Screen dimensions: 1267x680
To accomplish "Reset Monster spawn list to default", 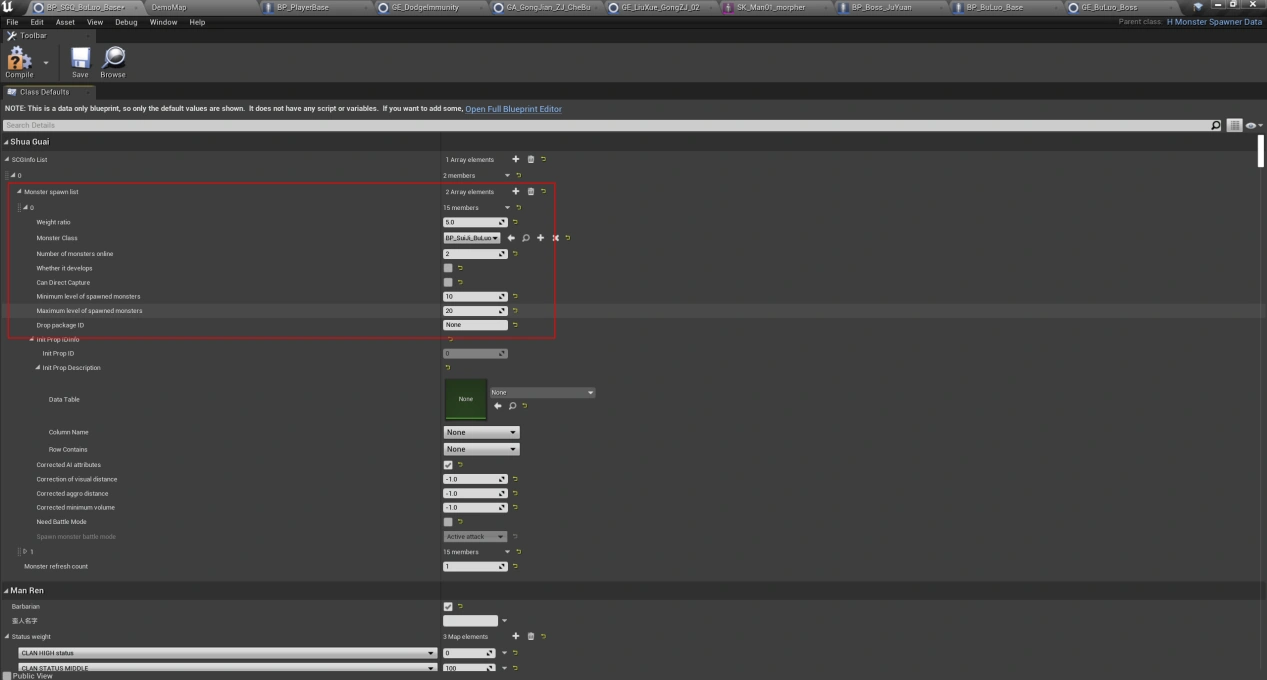I will click(x=544, y=191).
